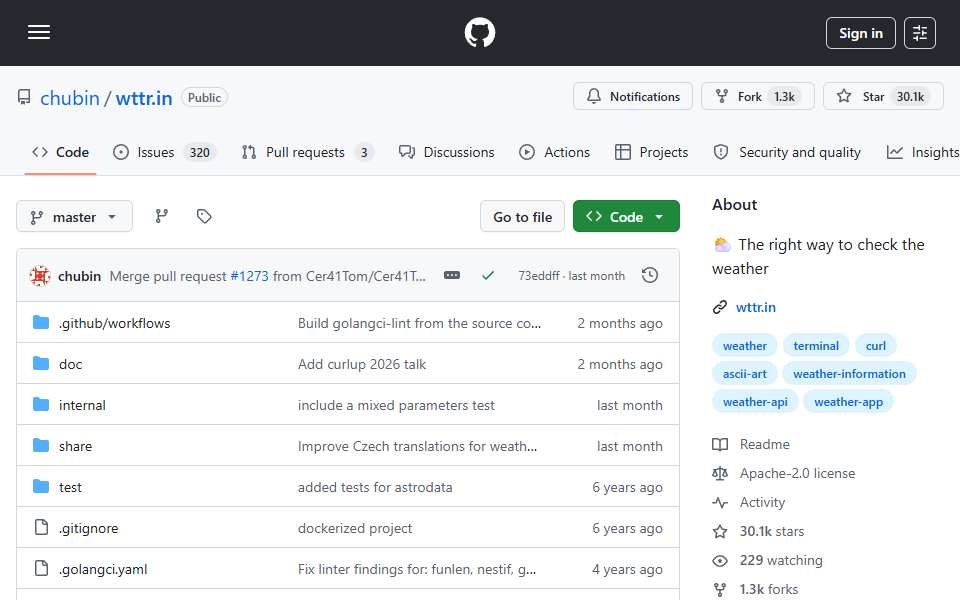Select the weather-api topic tag
The height and width of the screenshot is (600, 960).
[x=755, y=402]
